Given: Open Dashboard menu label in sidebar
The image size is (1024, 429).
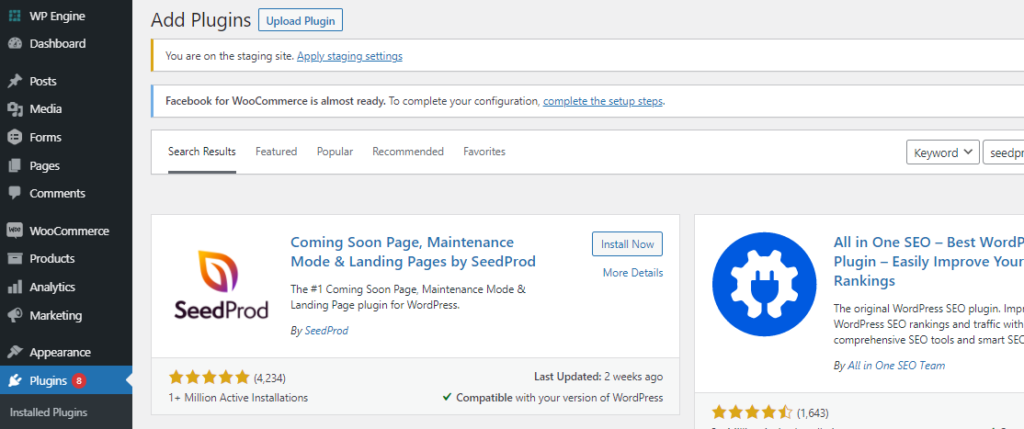Looking at the screenshot, I should pyautogui.click(x=57, y=44).
